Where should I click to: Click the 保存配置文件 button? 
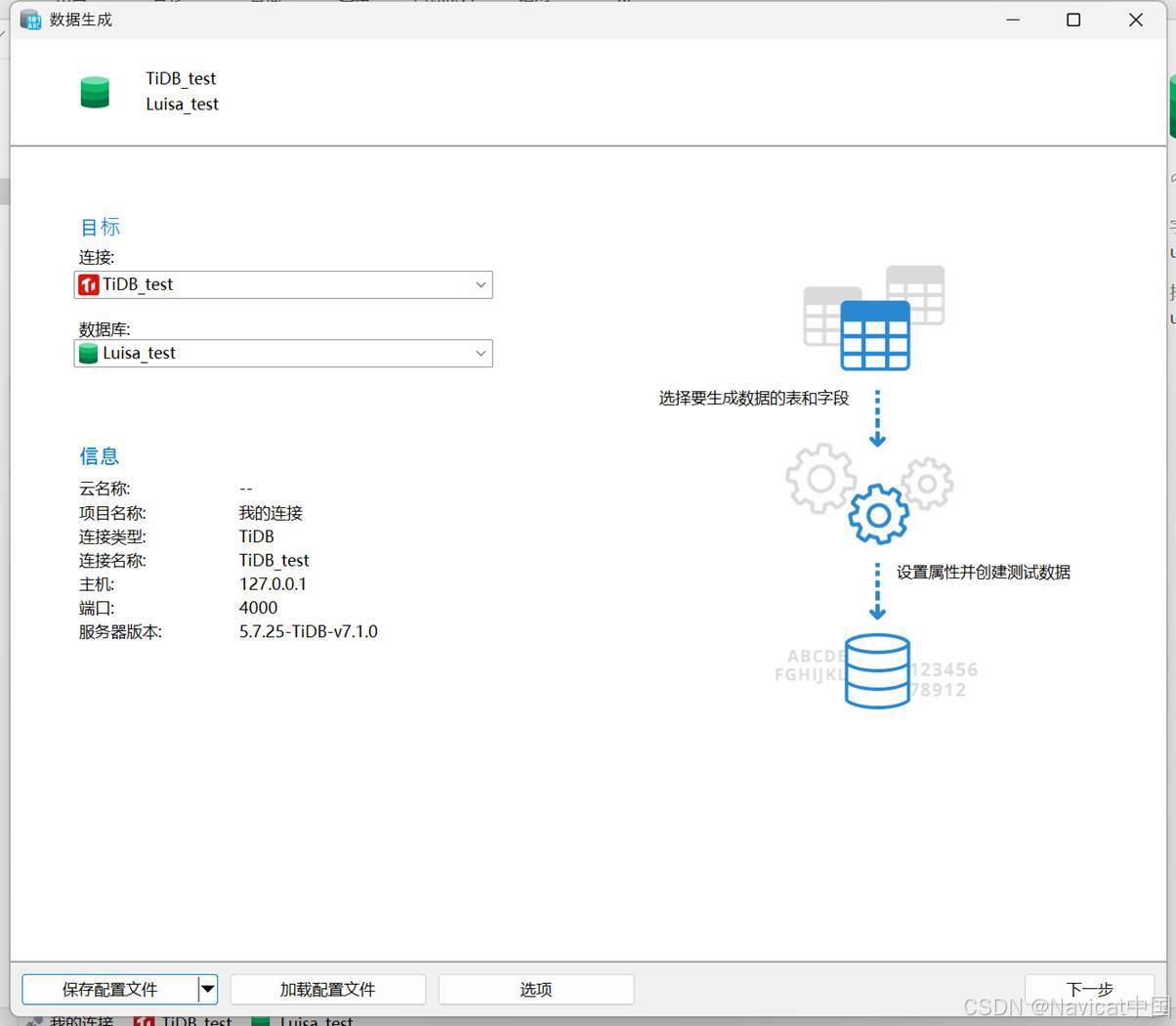(x=109, y=989)
